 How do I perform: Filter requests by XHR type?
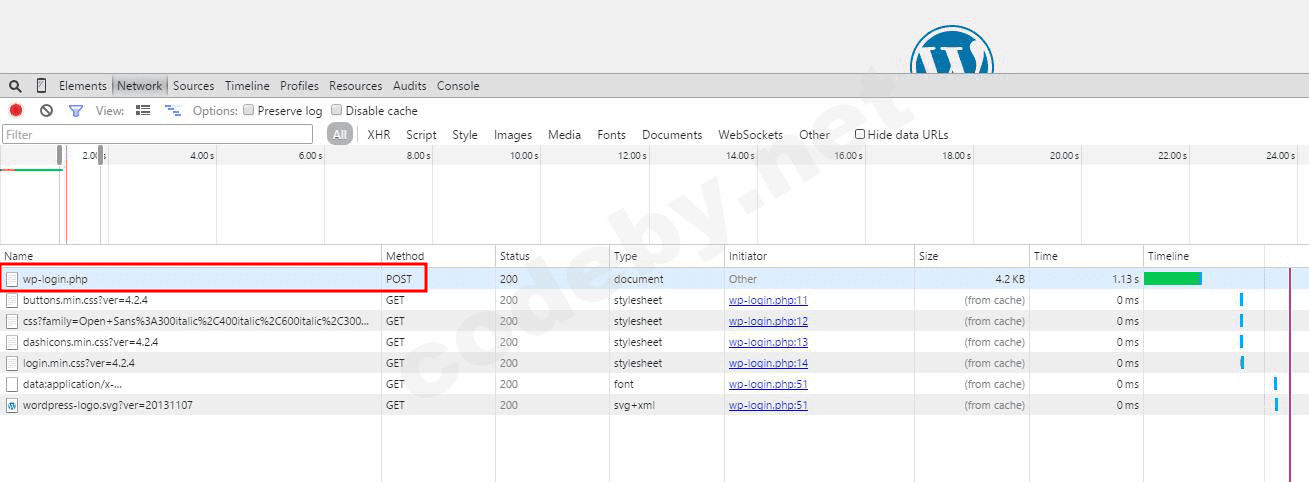(378, 135)
